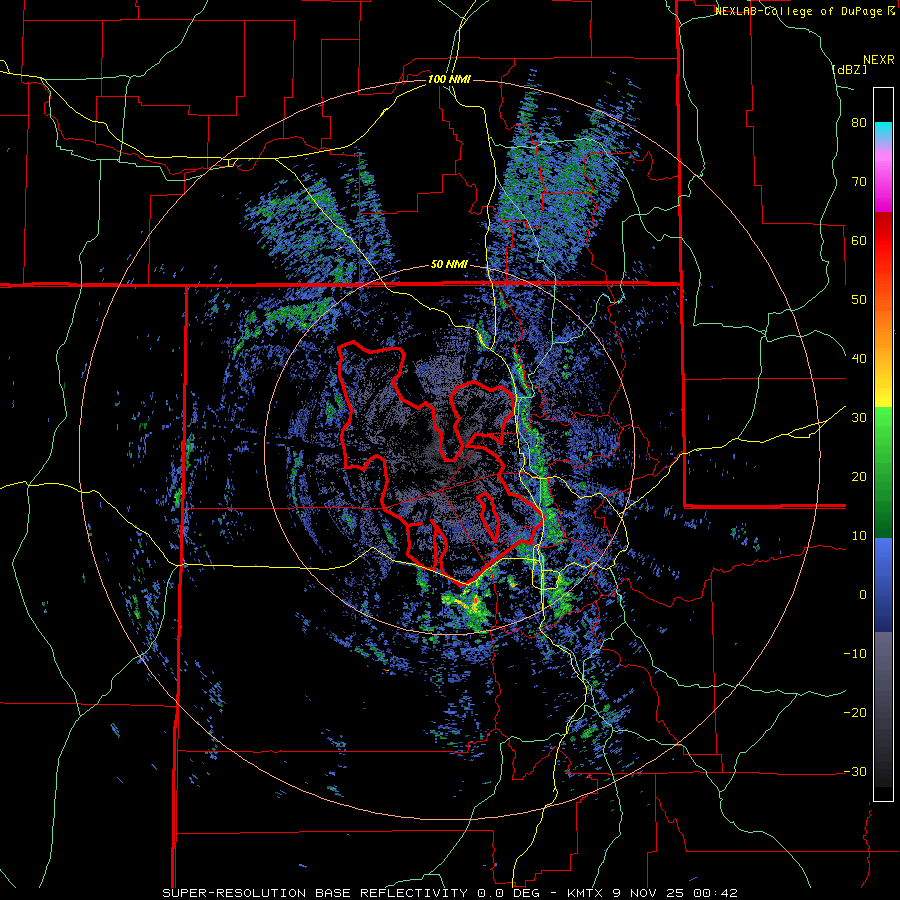Click the yellow band of reflectivity color bar
This screenshot has height=900, width=900.
point(883,390)
